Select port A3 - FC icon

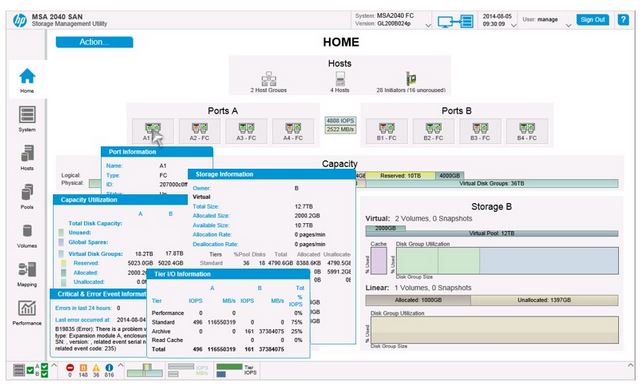point(246,131)
